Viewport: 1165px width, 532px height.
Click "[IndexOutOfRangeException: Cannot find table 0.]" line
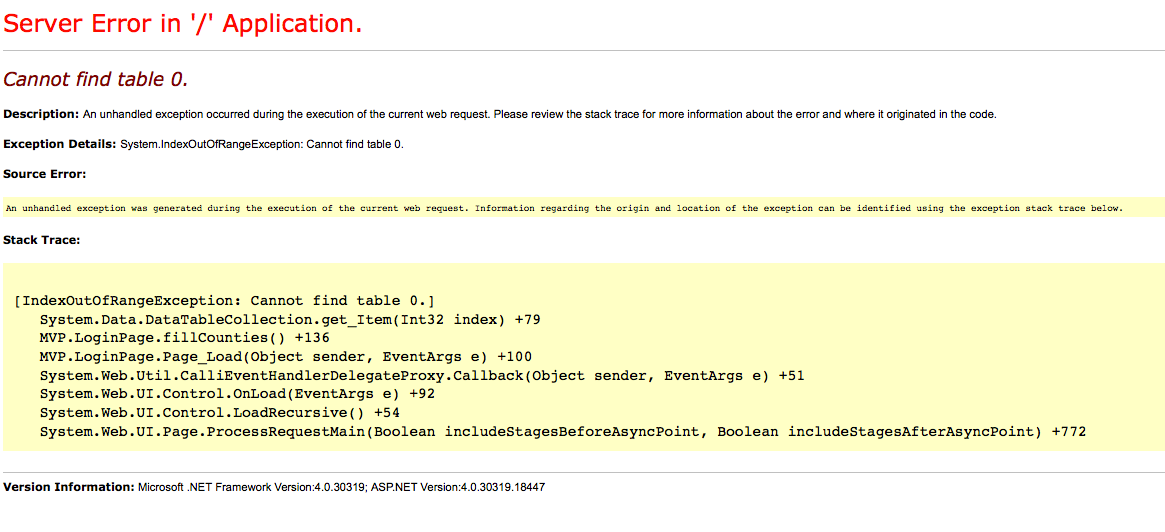tap(224, 301)
